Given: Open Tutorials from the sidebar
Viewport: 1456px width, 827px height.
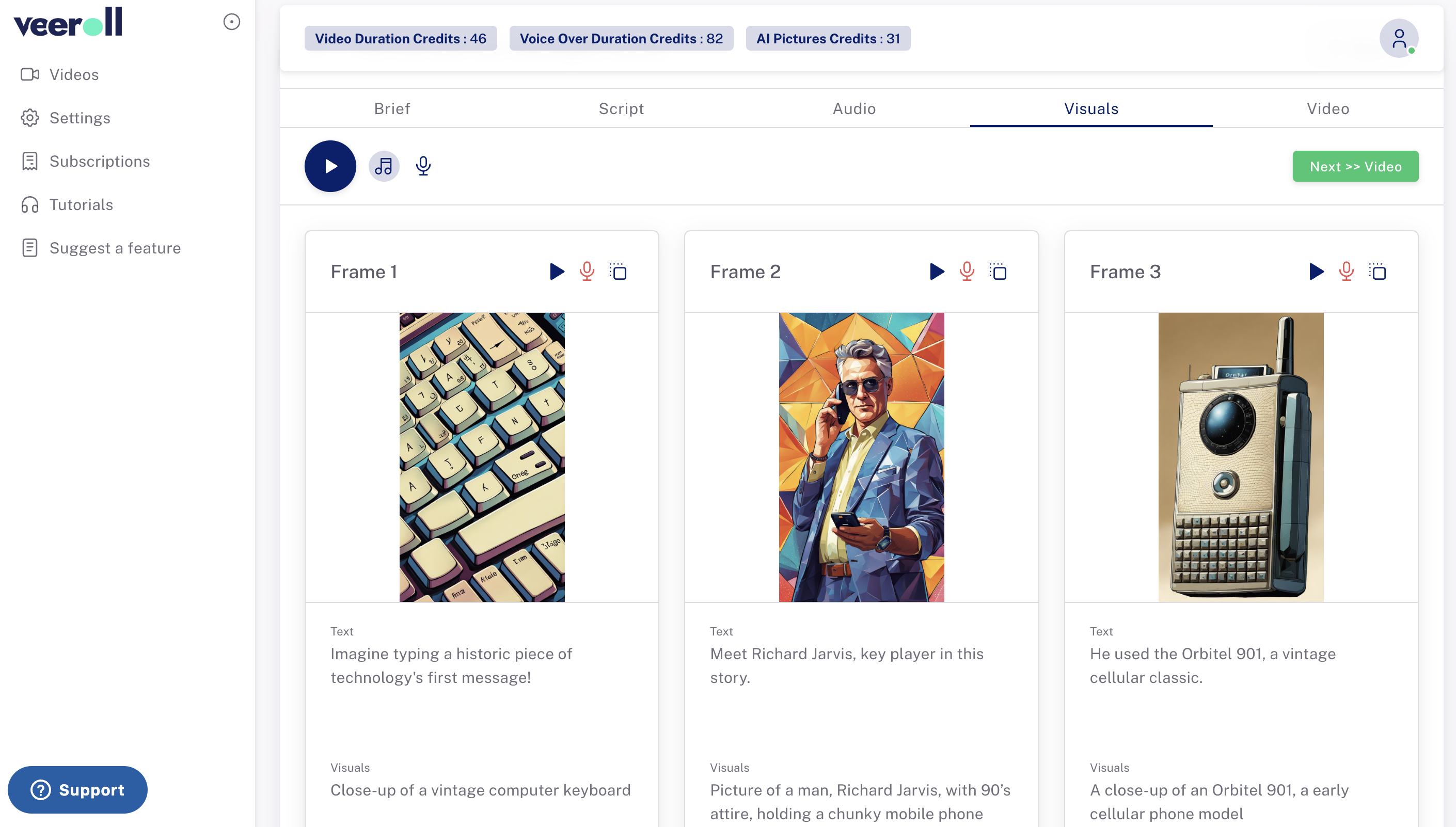Looking at the screenshot, I should [81, 204].
